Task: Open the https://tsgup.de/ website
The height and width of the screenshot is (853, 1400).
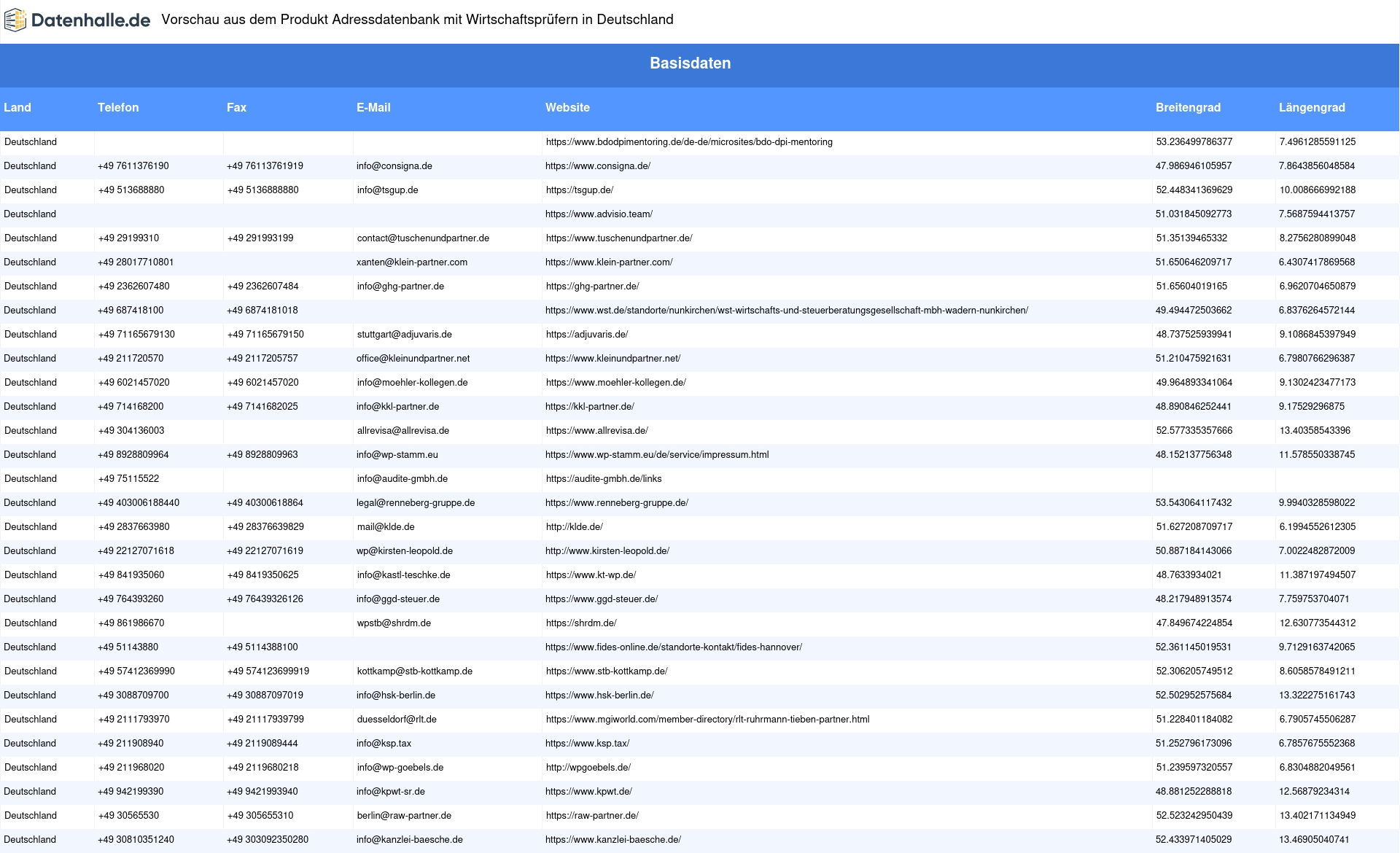Action: tap(580, 190)
